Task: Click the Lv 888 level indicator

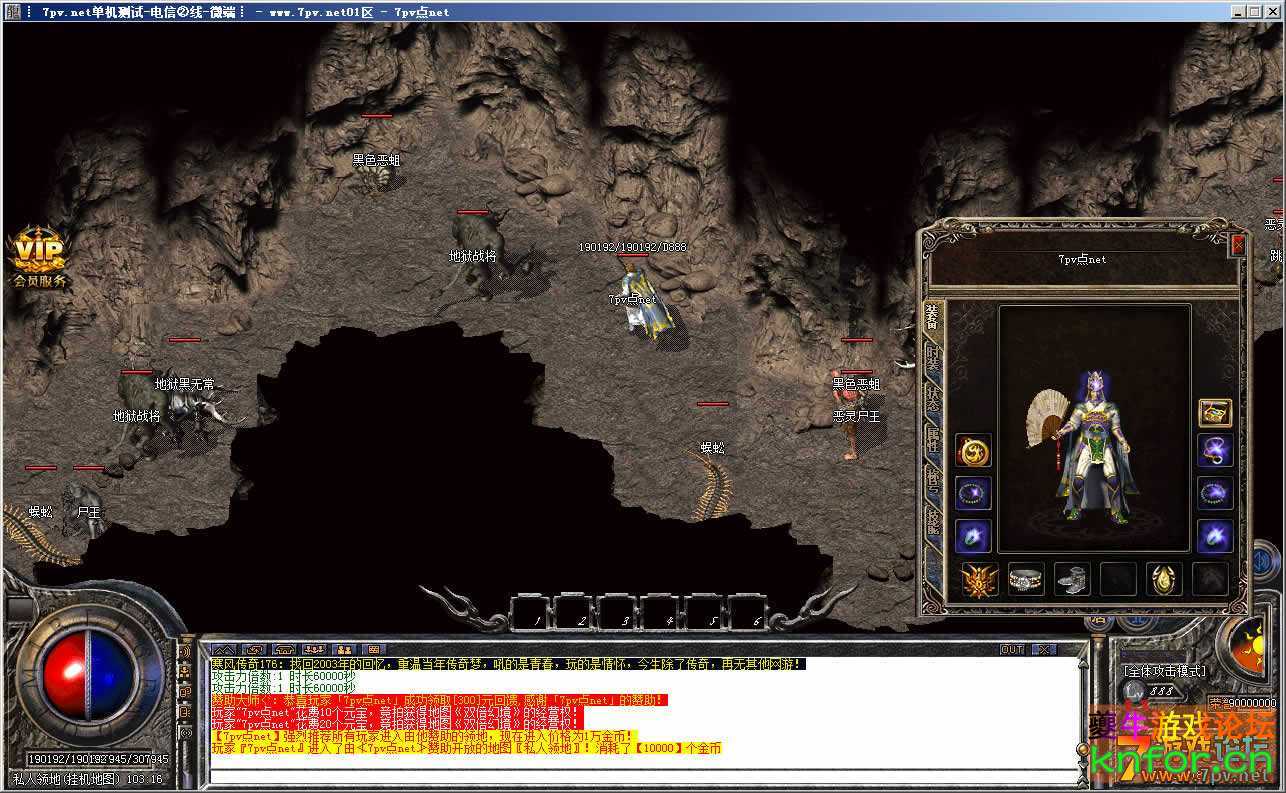Action: [x=1152, y=691]
